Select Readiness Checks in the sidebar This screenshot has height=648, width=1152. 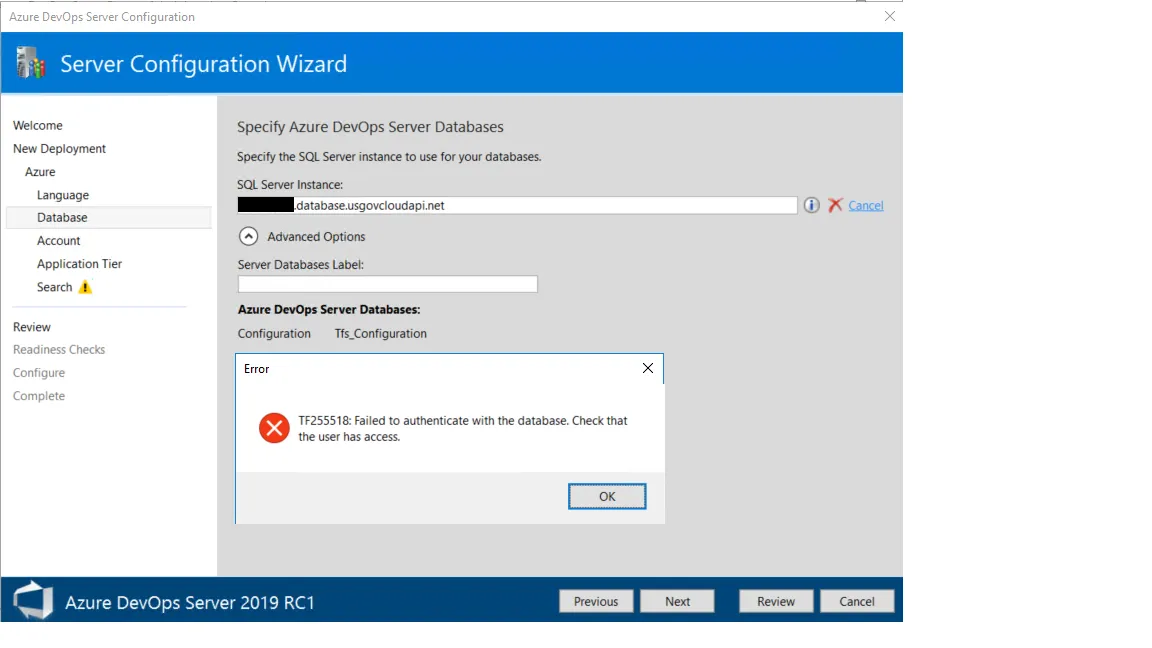pyautogui.click(x=59, y=350)
